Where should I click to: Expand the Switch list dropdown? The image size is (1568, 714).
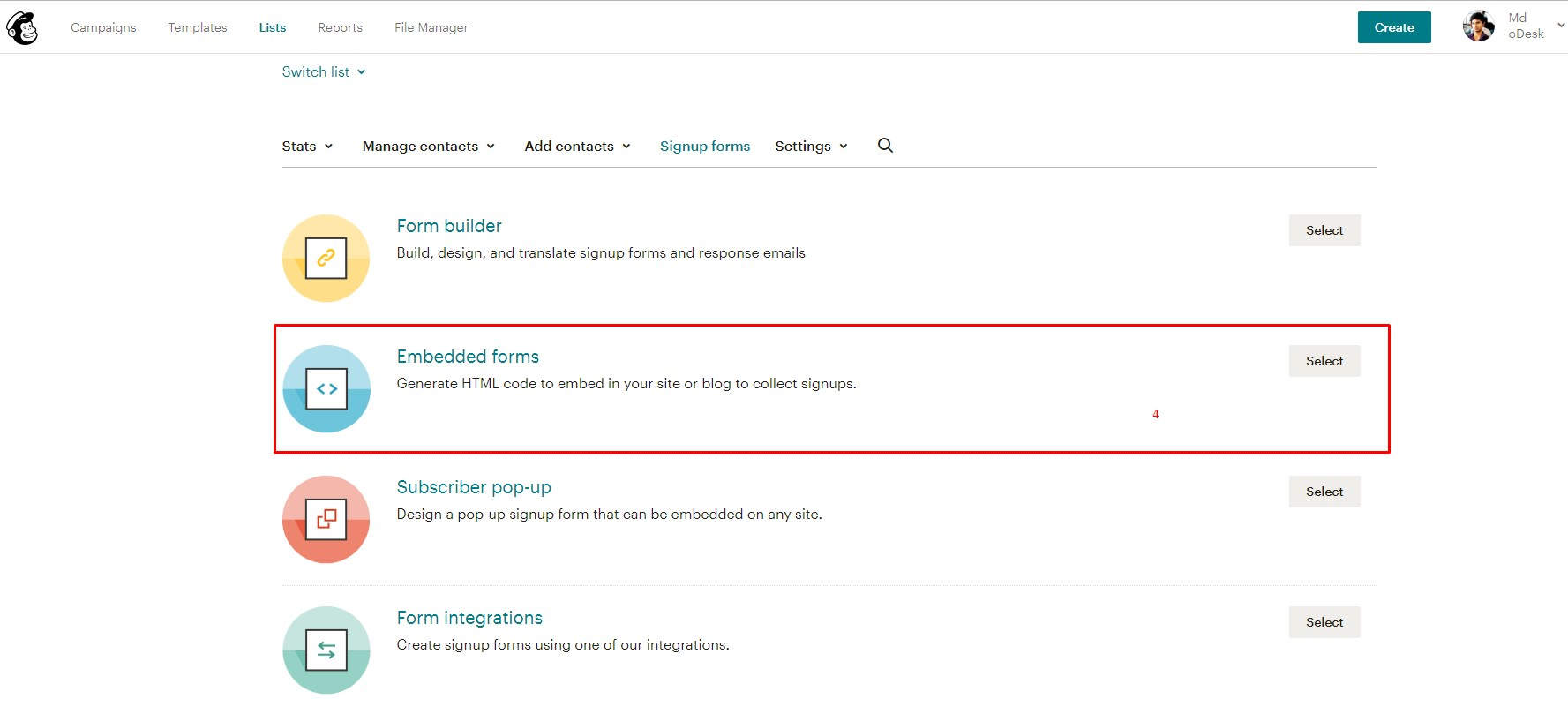tap(324, 71)
